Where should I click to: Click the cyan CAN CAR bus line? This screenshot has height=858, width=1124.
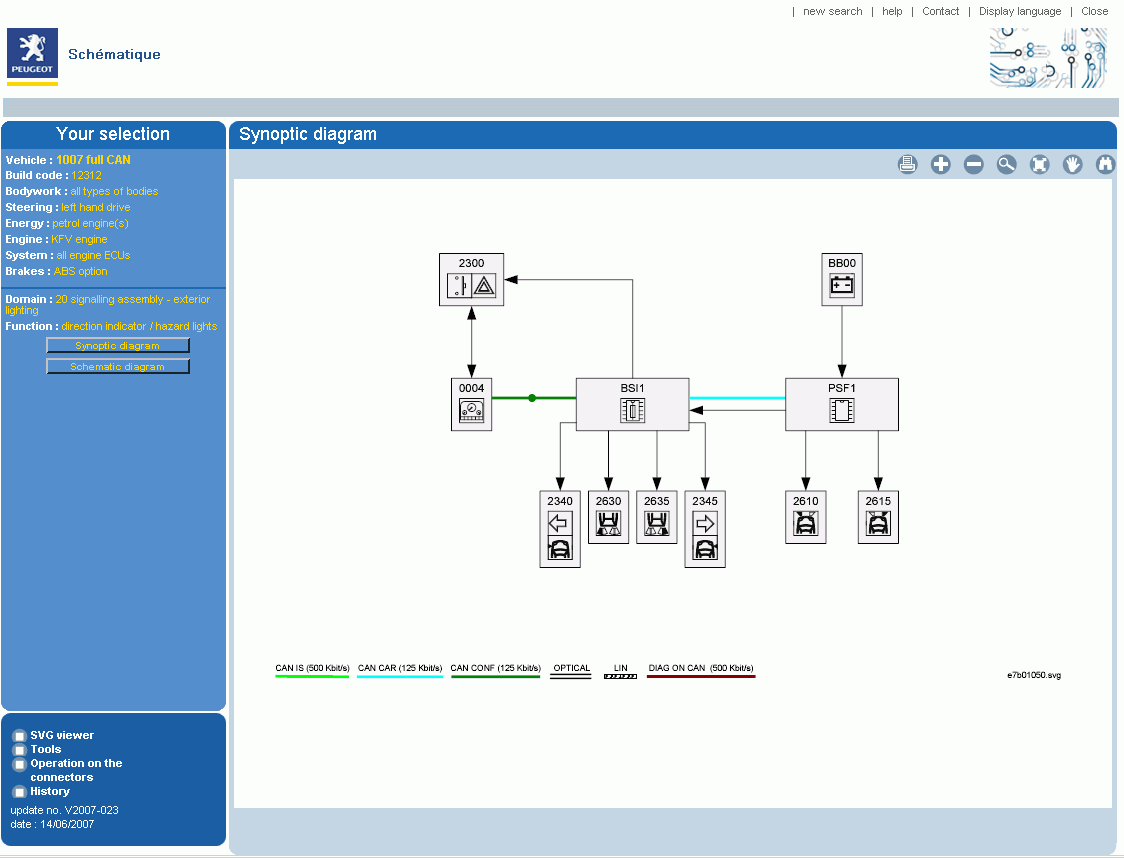tap(737, 398)
